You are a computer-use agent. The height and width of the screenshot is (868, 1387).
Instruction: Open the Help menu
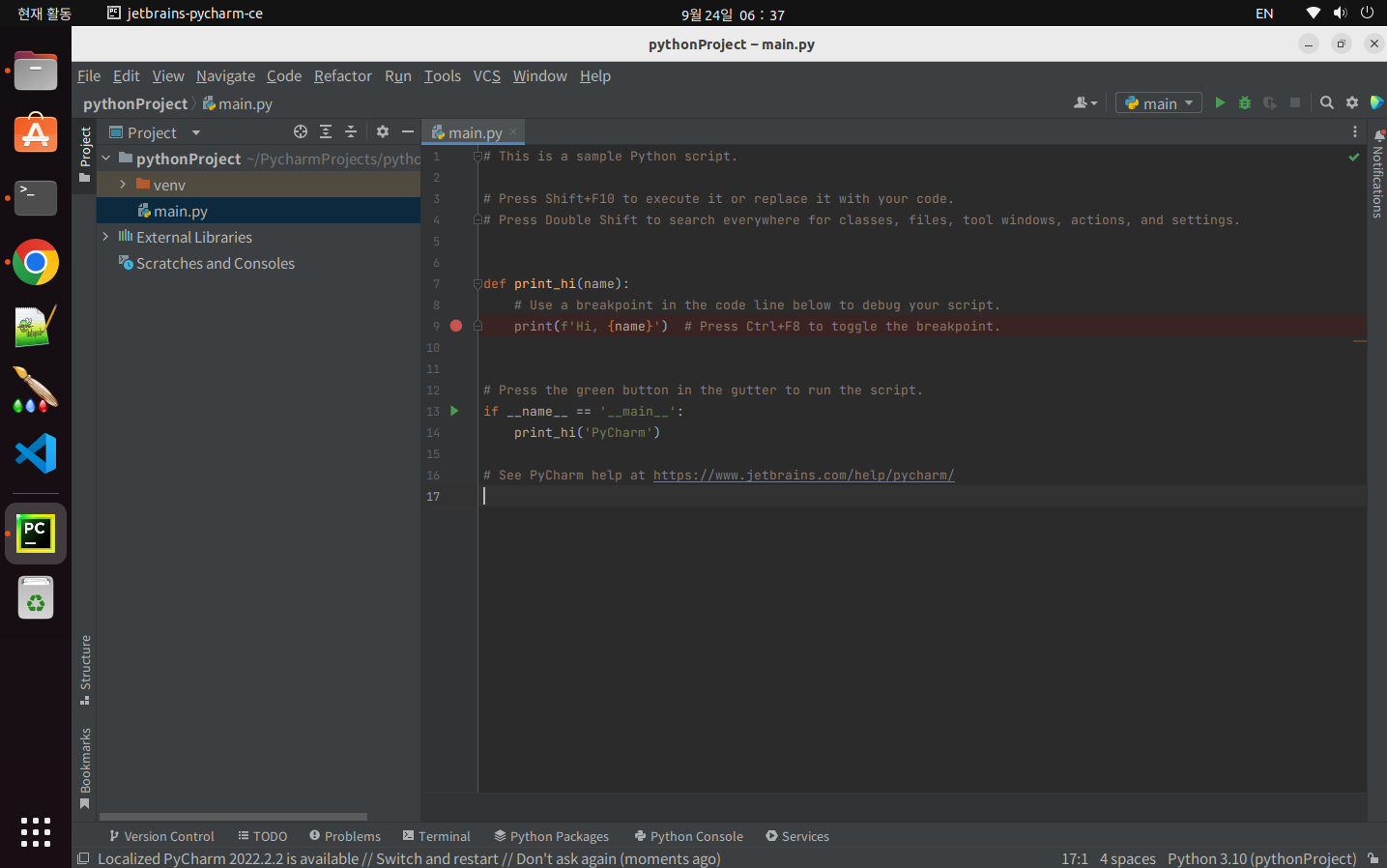[595, 75]
